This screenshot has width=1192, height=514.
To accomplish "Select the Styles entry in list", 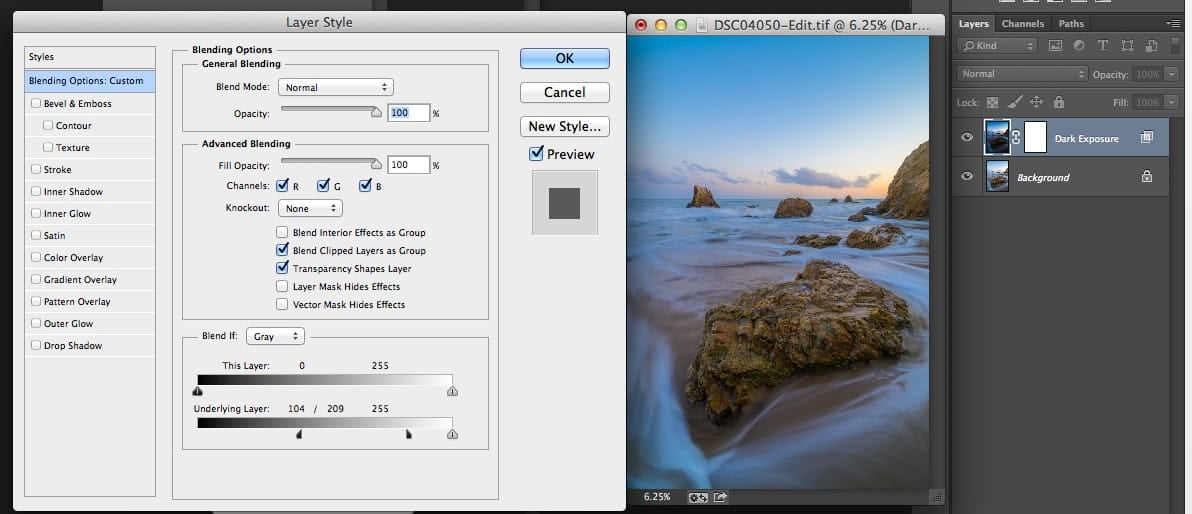I will [x=90, y=57].
